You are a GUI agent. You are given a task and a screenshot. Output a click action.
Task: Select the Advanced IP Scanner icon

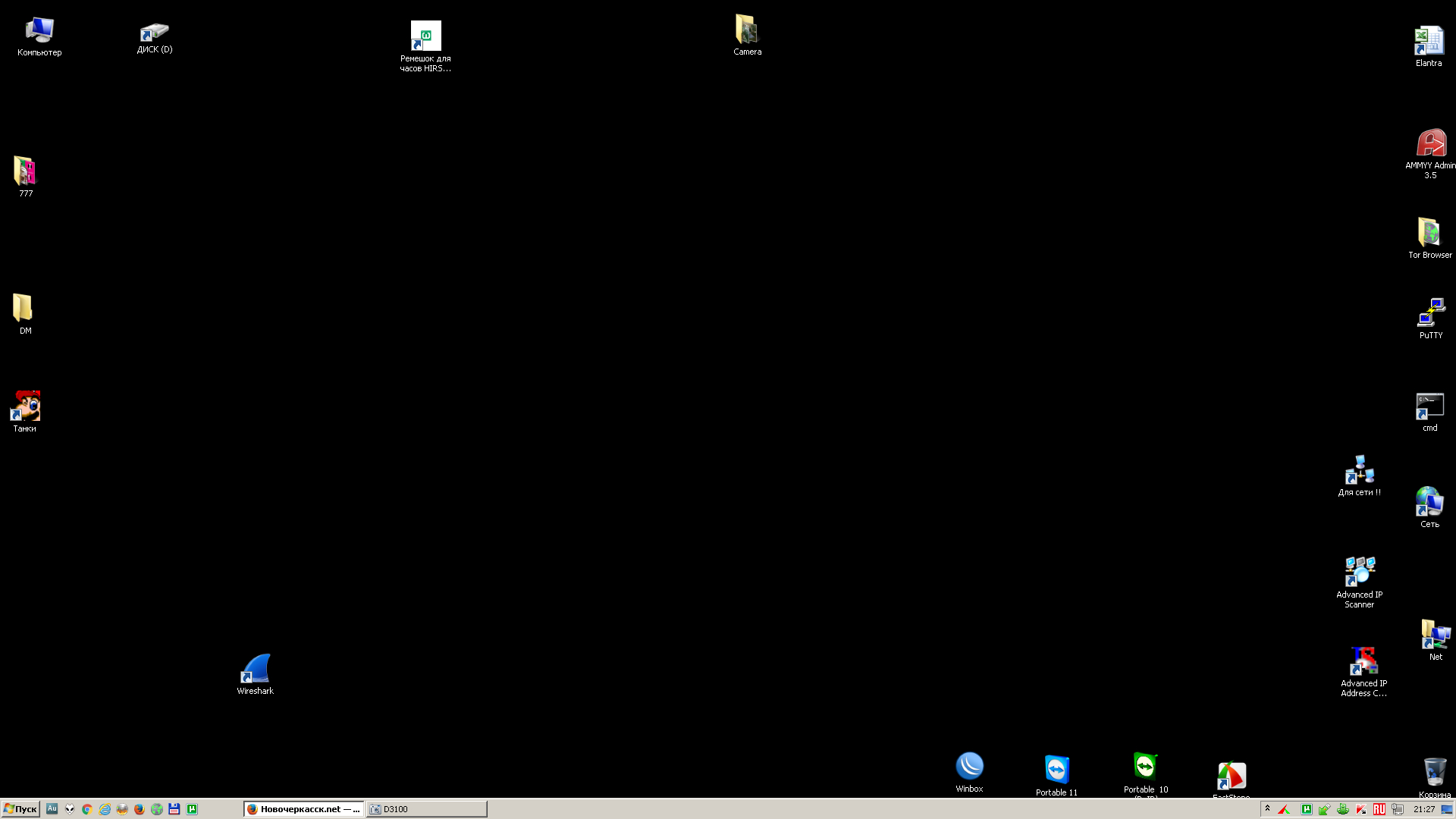(1359, 582)
